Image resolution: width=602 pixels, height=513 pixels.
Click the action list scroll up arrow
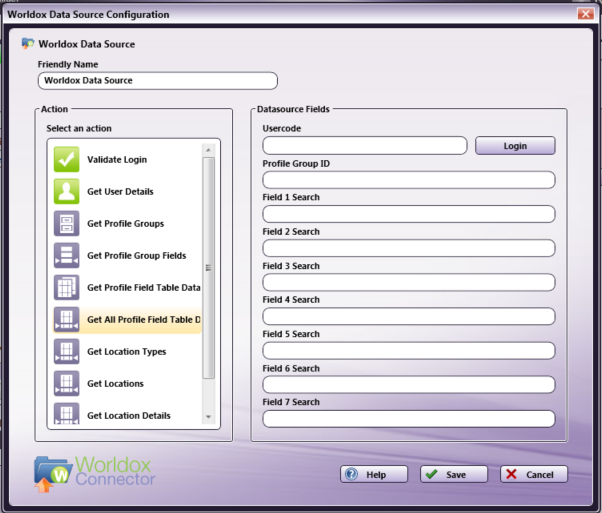(208, 150)
